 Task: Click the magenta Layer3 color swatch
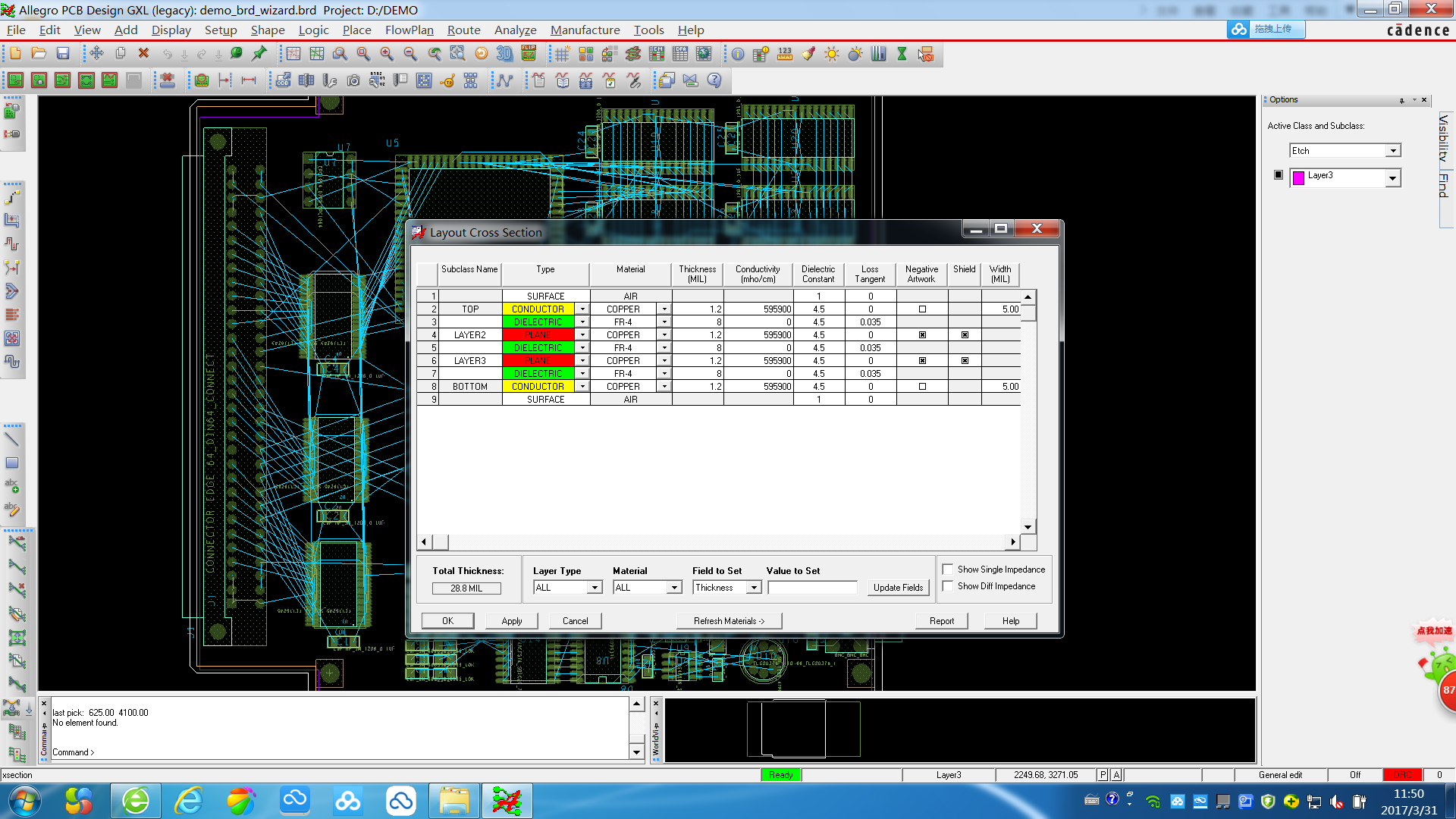tap(1298, 177)
